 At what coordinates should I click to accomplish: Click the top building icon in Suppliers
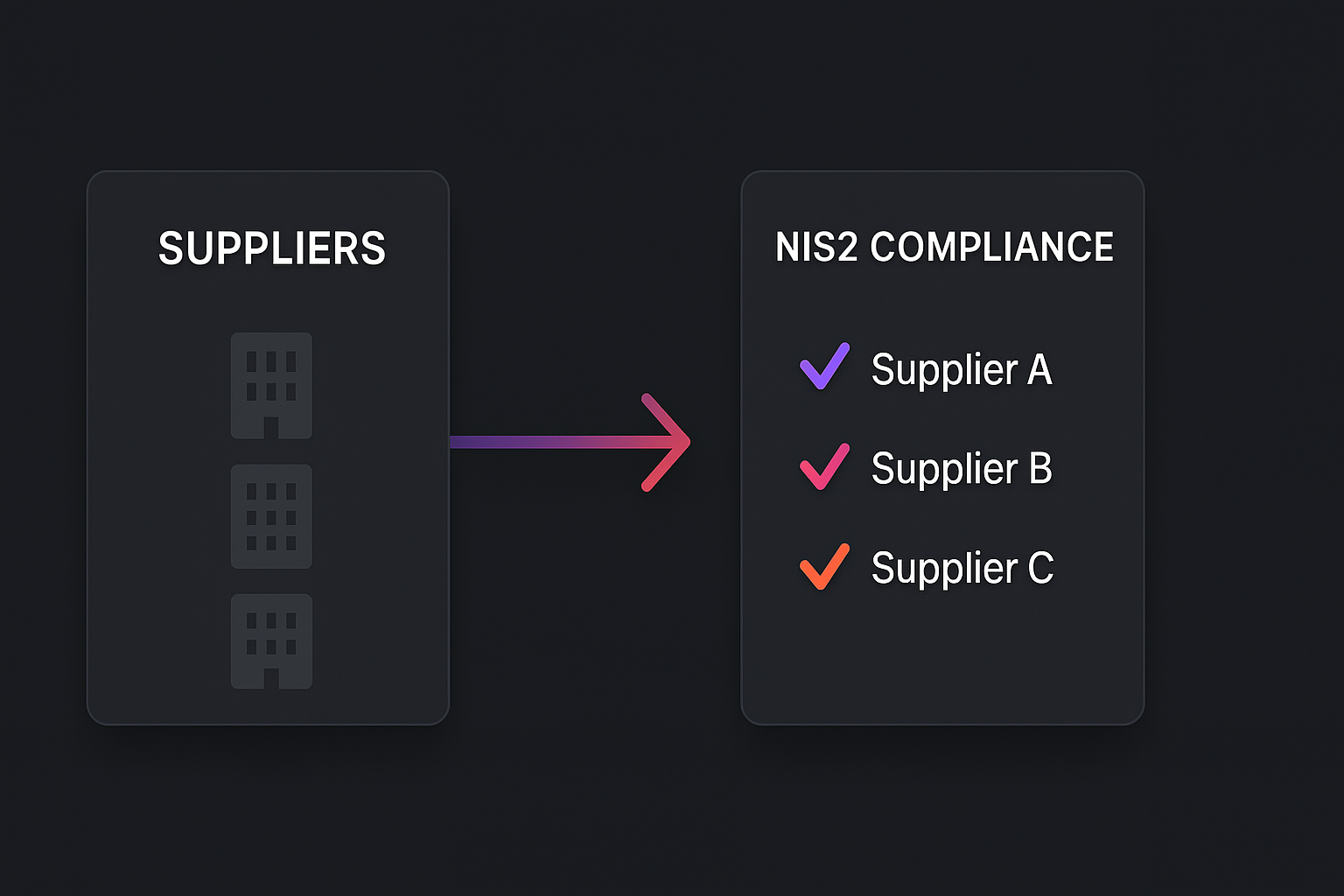(x=271, y=384)
